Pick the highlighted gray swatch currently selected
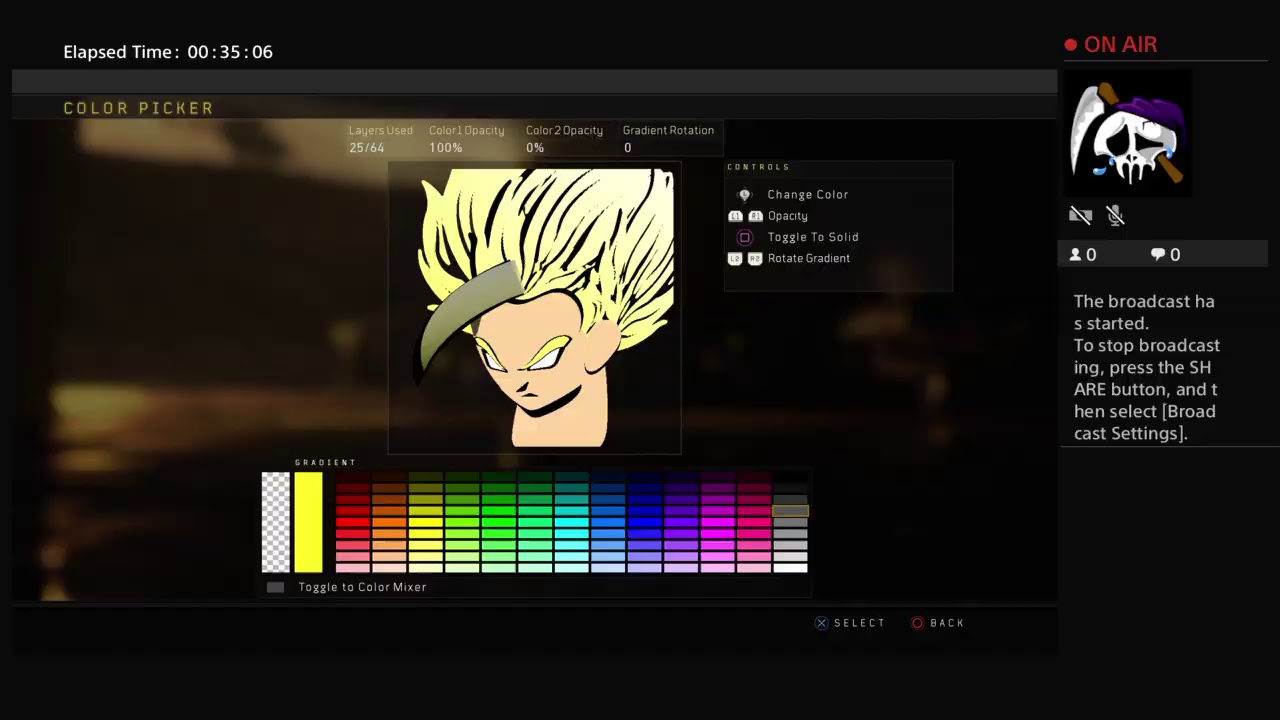 click(790, 510)
